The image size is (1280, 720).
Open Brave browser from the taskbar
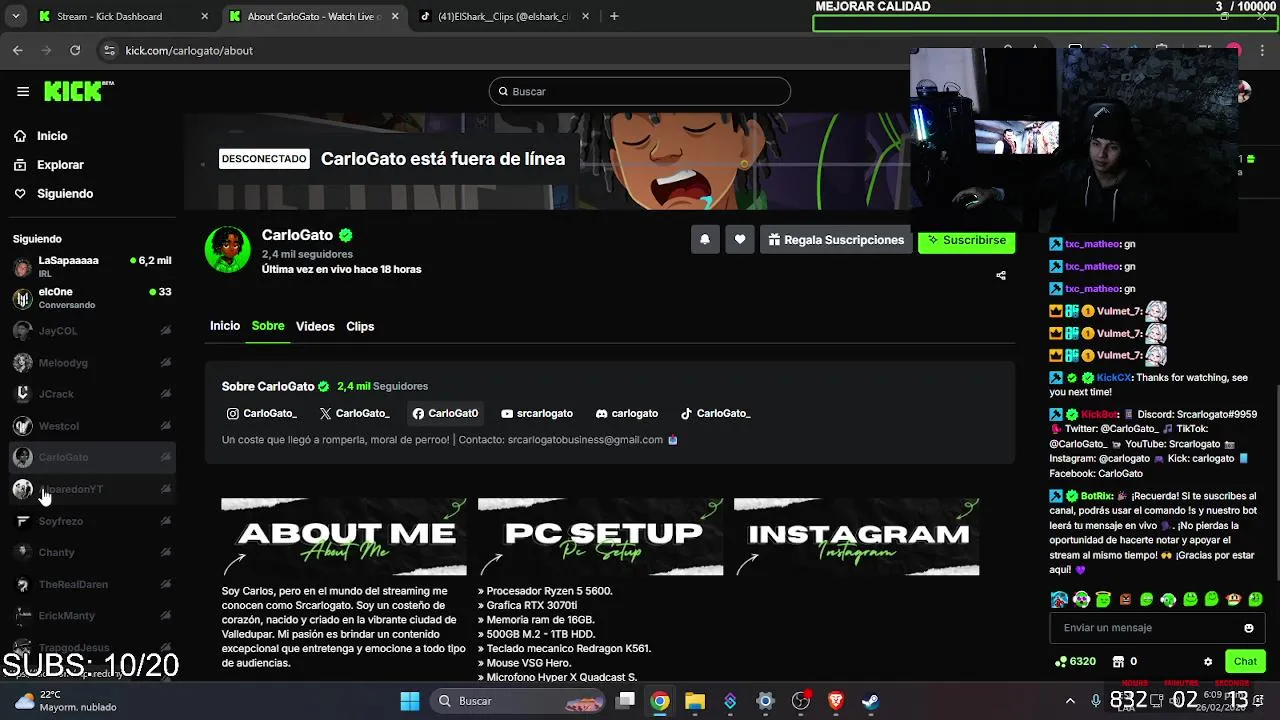point(836,701)
